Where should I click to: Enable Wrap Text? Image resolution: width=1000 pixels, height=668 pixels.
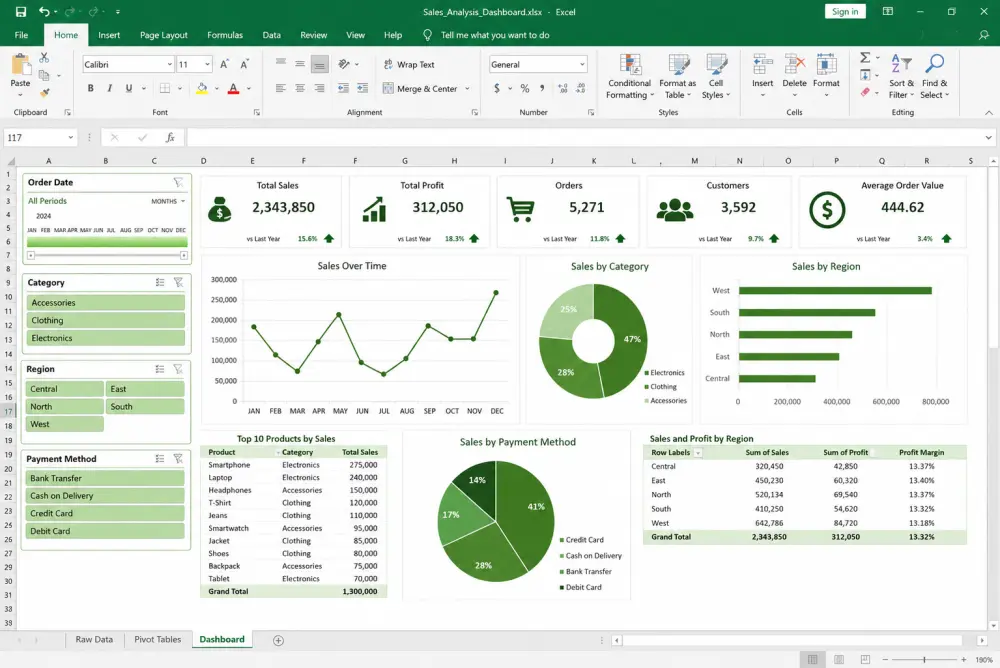409,64
